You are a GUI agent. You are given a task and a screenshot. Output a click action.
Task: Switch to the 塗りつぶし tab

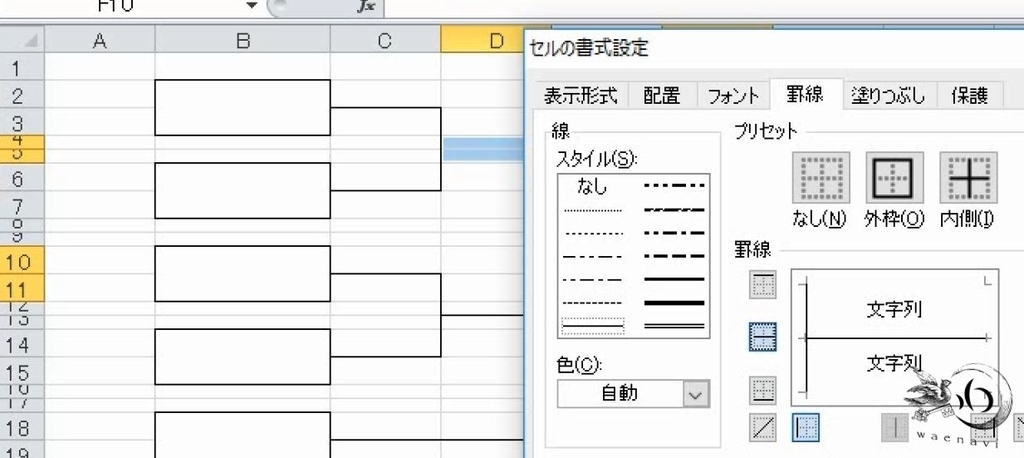click(889, 96)
